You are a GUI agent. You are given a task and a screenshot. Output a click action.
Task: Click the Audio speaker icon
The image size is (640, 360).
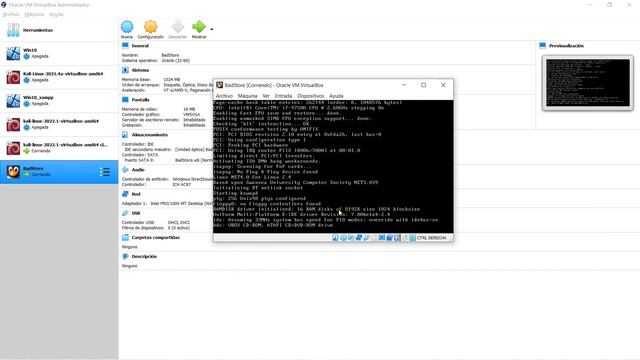(x=125, y=169)
